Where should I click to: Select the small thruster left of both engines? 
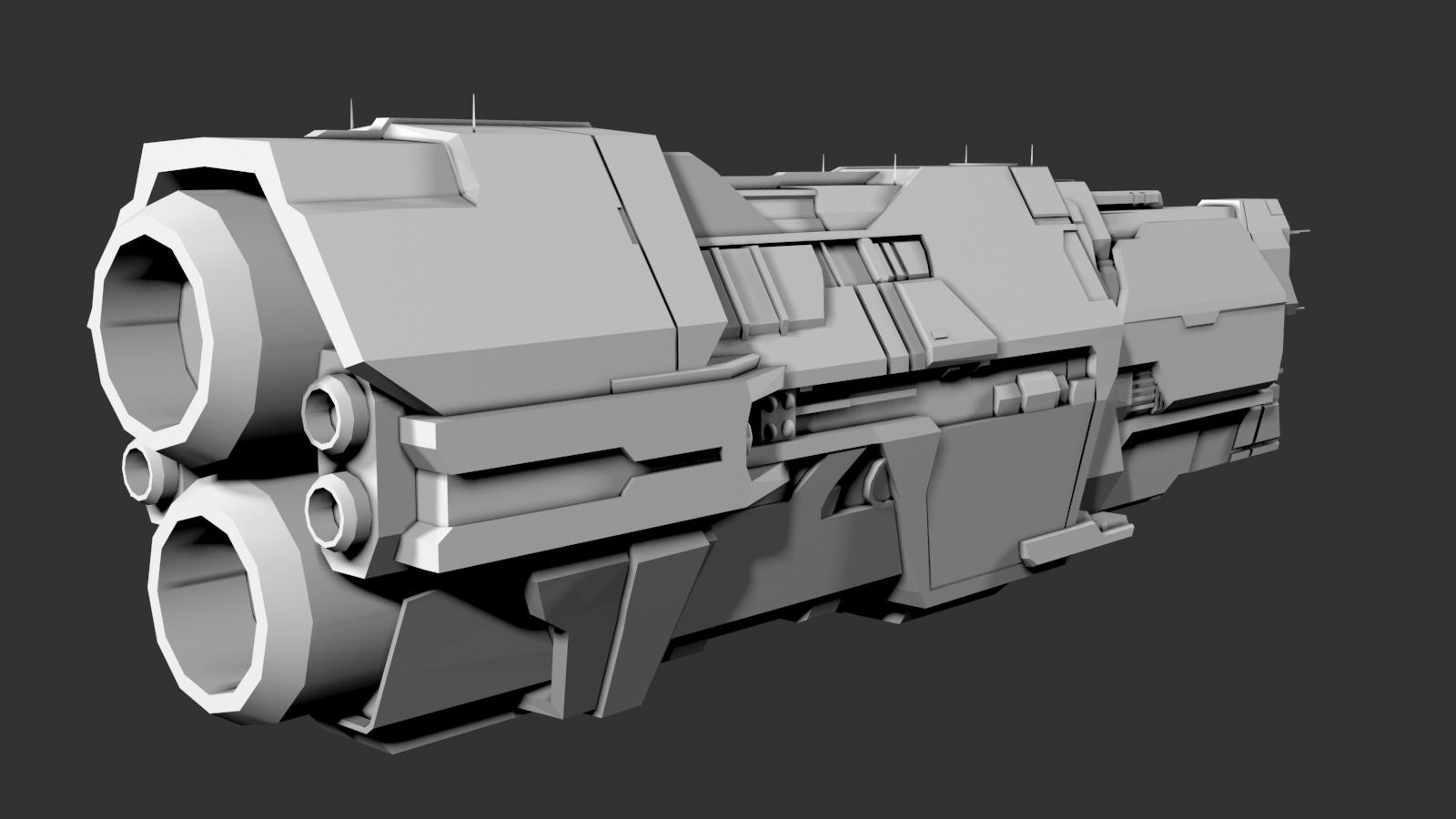click(139, 472)
